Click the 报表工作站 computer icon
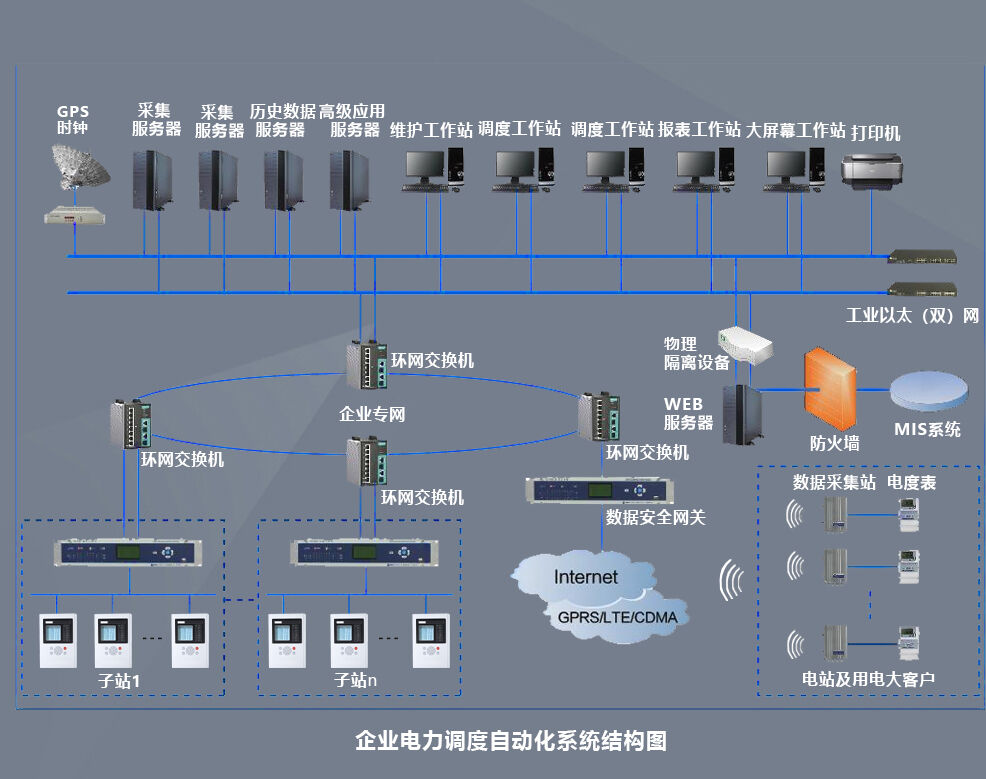Viewport: 986px width, 779px height. (x=704, y=168)
